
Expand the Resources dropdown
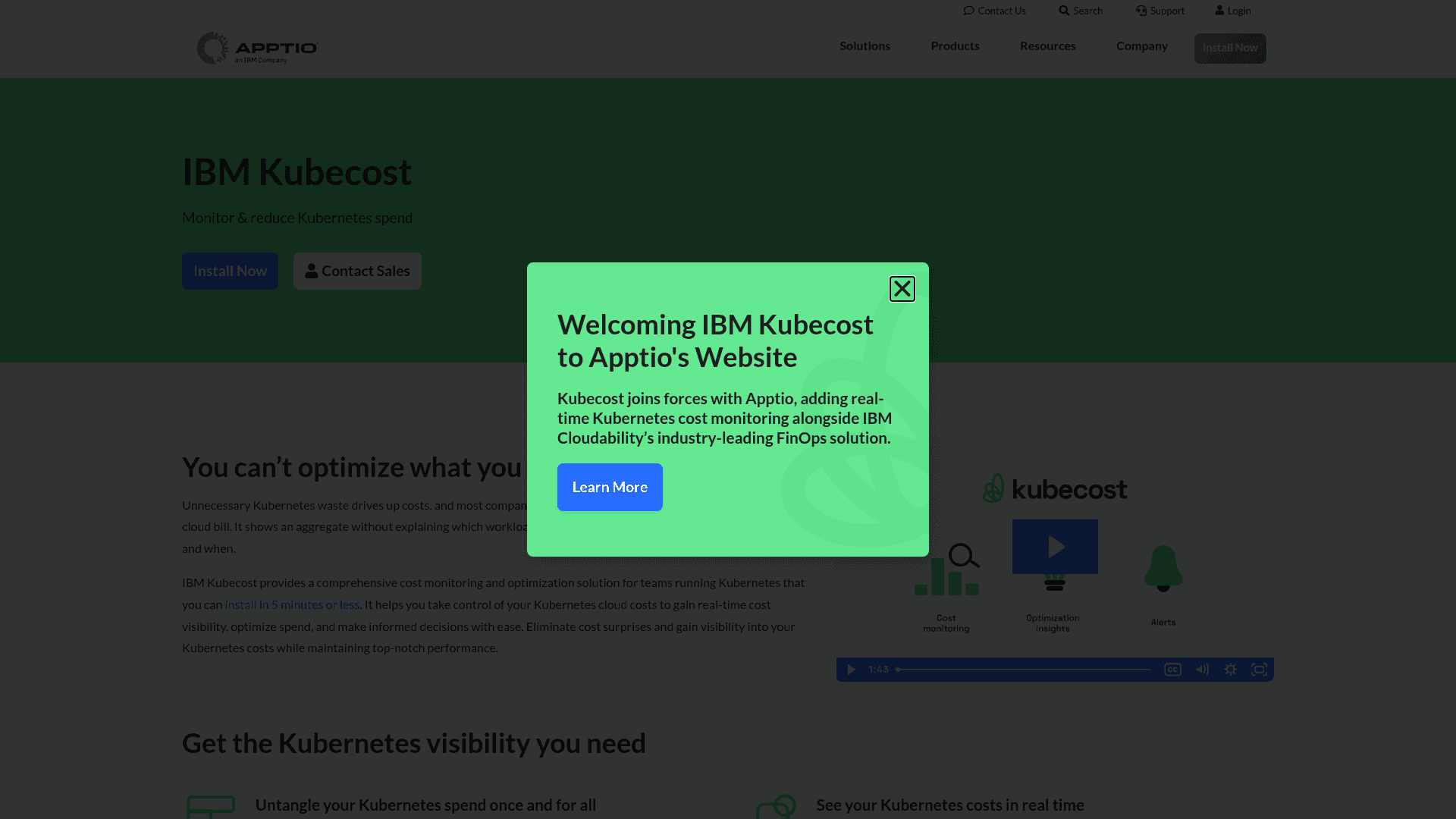pyautogui.click(x=1047, y=45)
